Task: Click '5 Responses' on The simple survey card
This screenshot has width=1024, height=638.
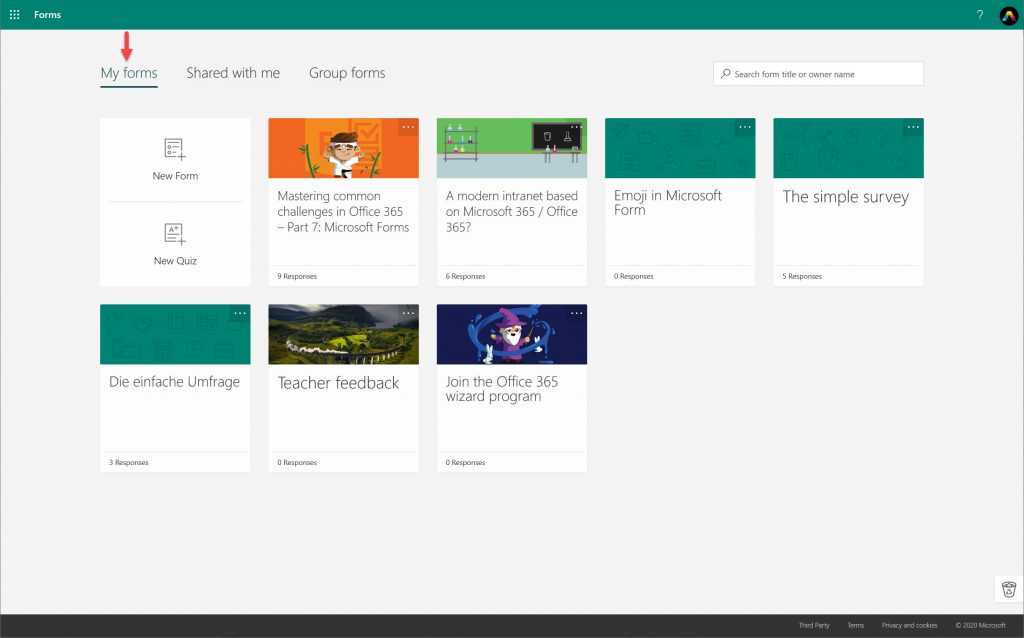Action: tap(802, 276)
